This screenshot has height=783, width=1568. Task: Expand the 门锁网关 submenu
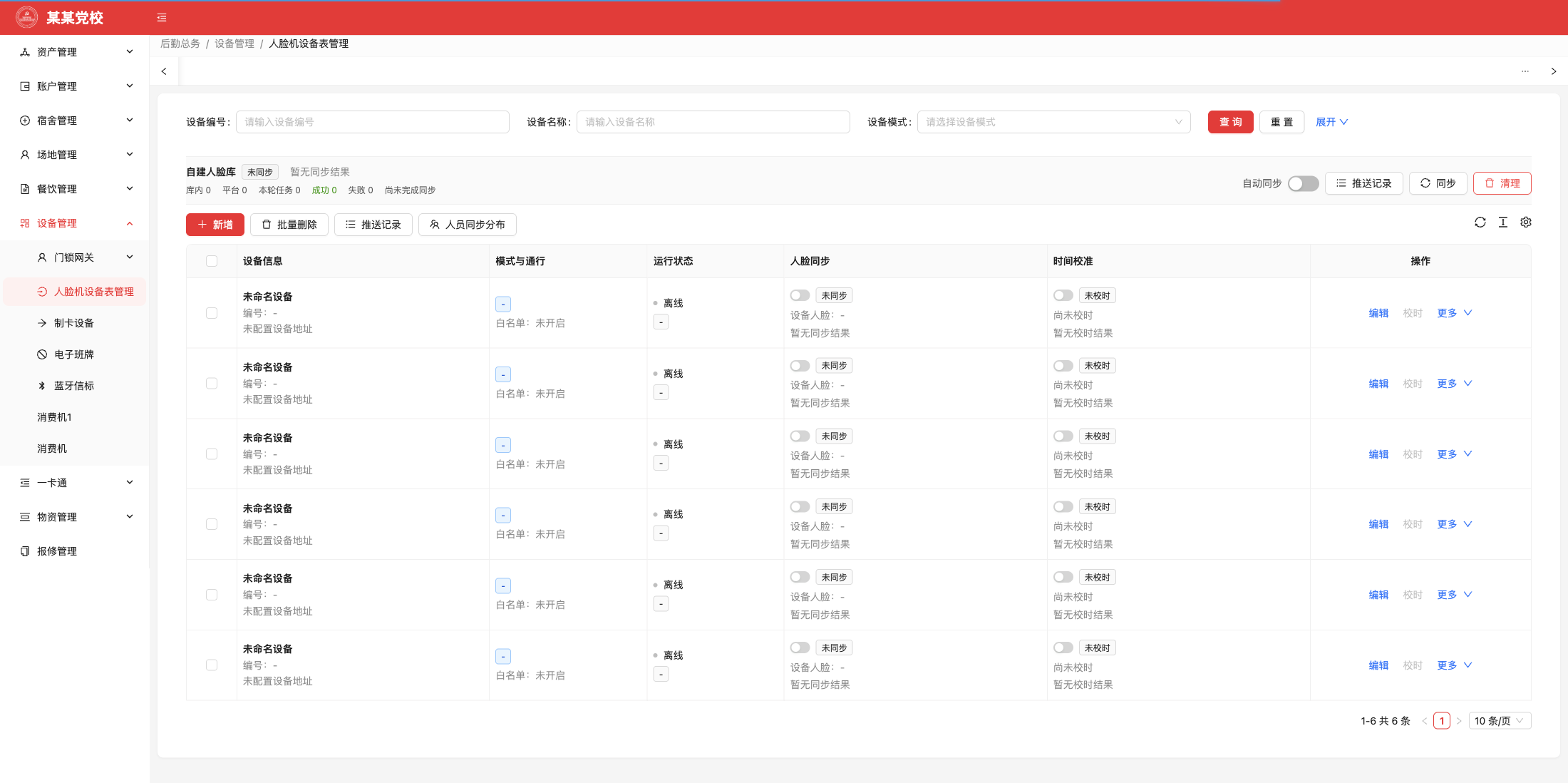pos(75,257)
